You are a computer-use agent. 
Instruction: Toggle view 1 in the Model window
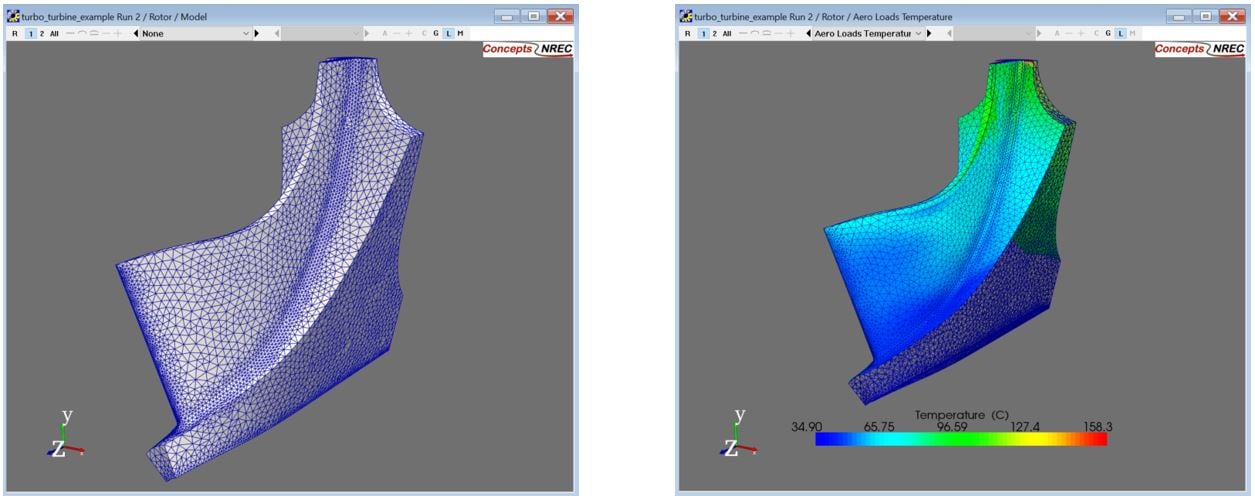(x=29, y=34)
